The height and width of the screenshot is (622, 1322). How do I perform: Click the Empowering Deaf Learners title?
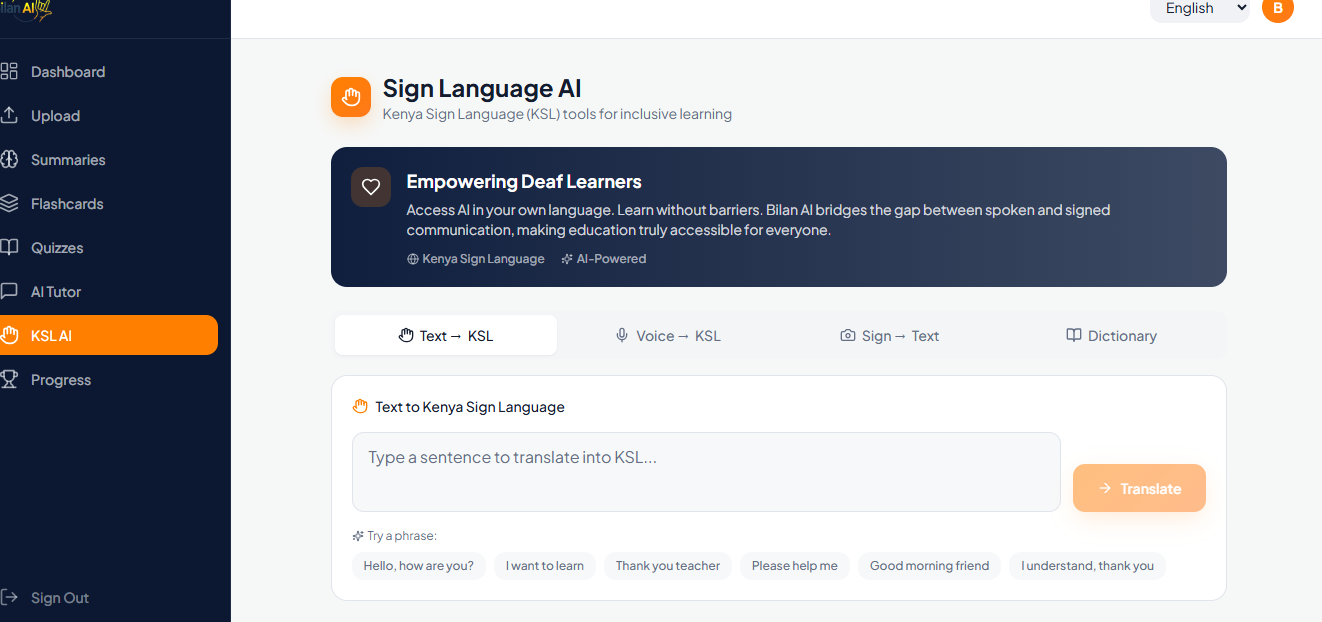tap(524, 182)
